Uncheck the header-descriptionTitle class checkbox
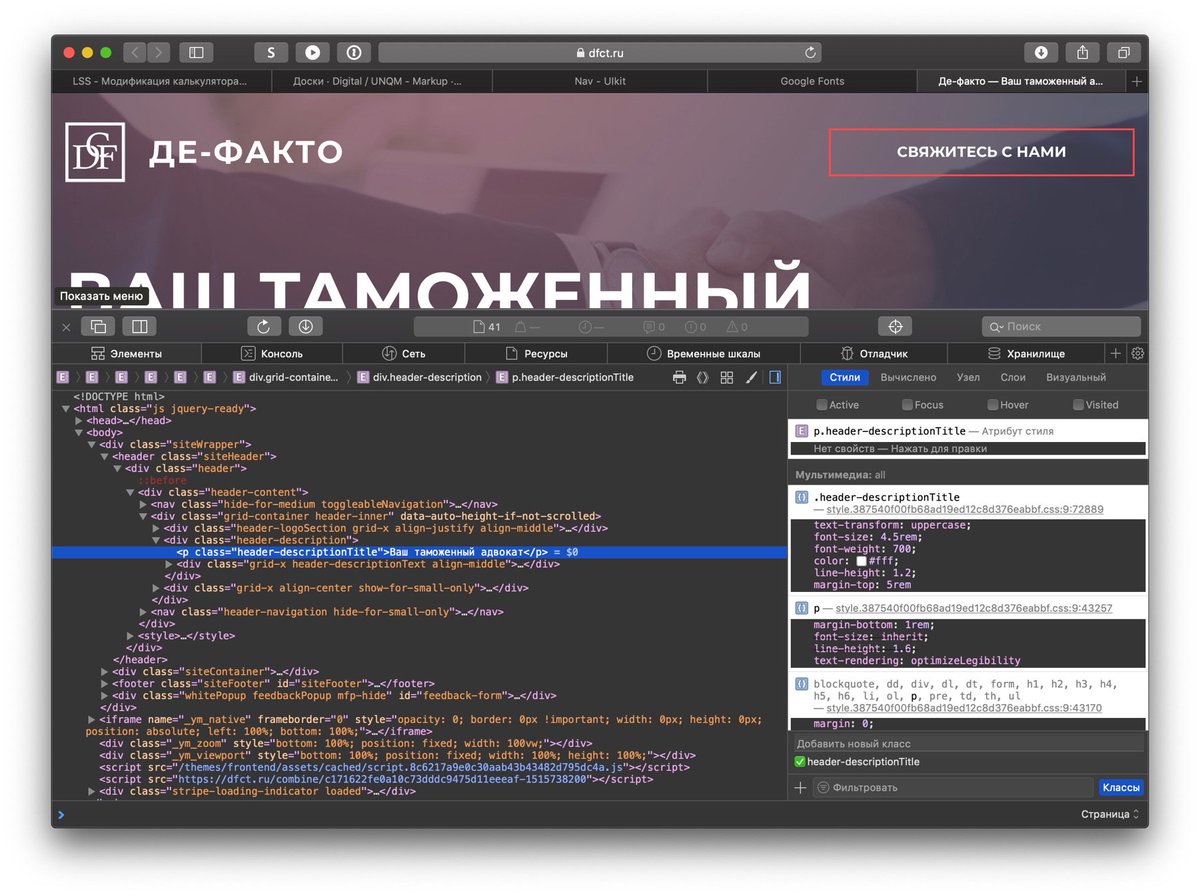The image size is (1200, 896). [800, 762]
